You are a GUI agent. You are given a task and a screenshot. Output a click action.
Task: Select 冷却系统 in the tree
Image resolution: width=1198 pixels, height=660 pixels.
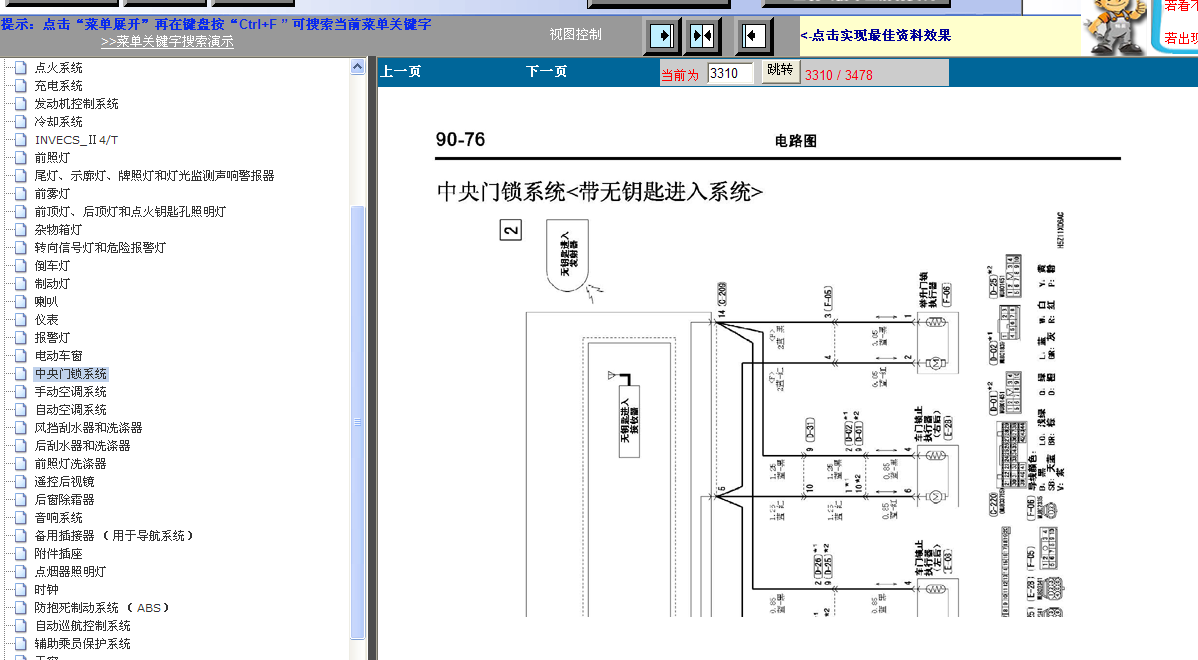pyautogui.click(x=58, y=122)
